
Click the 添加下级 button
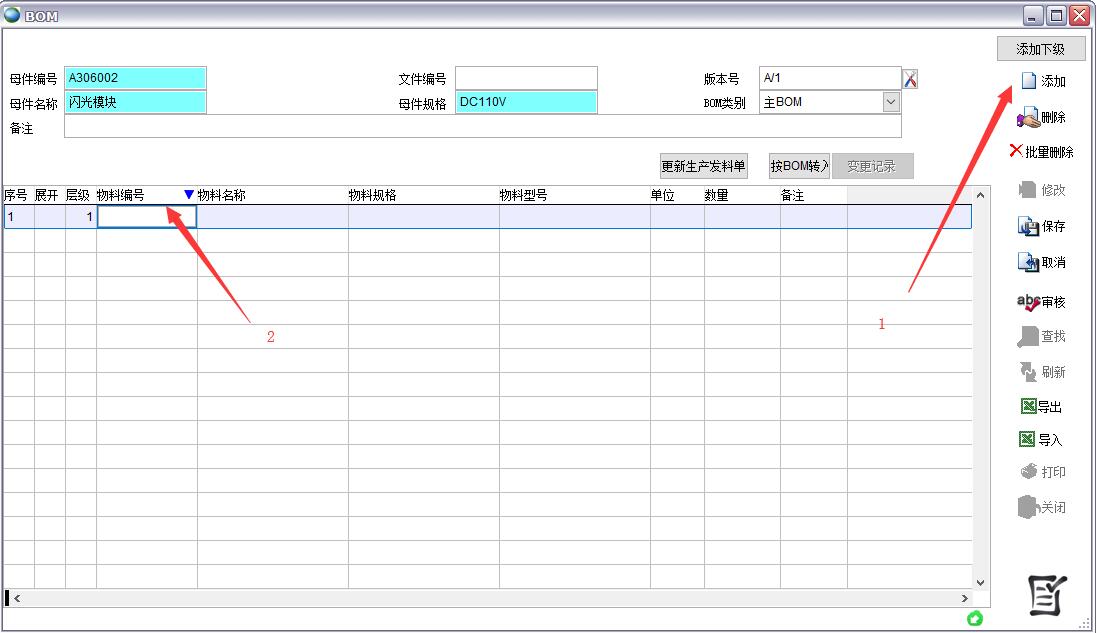pos(1040,49)
